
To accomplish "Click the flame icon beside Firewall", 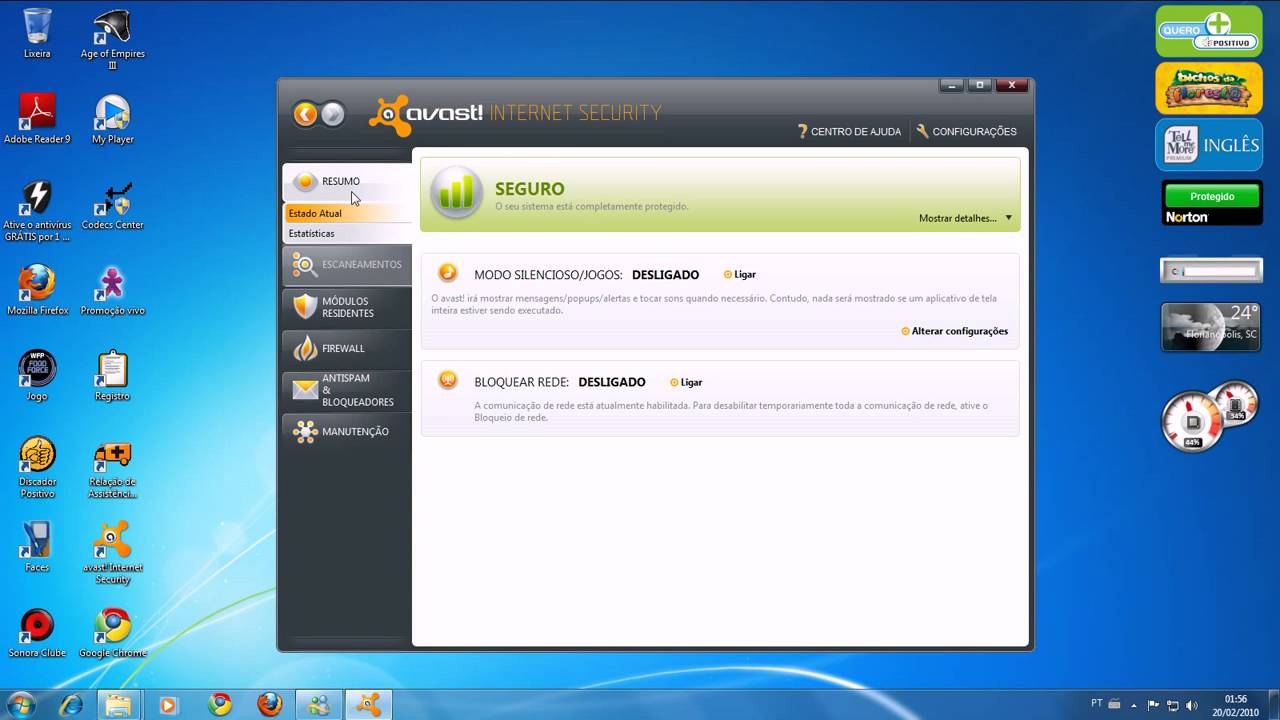I will pos(305,348).
